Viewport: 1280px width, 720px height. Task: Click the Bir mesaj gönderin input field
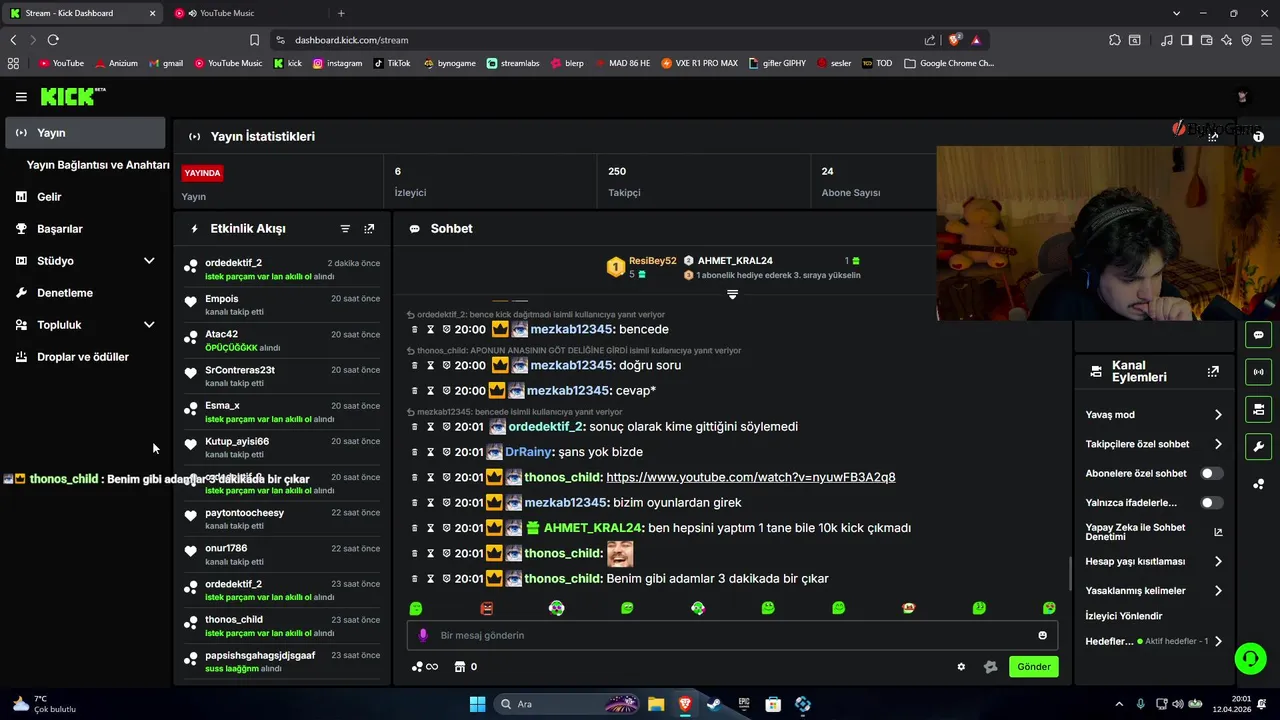pos(732,635)
